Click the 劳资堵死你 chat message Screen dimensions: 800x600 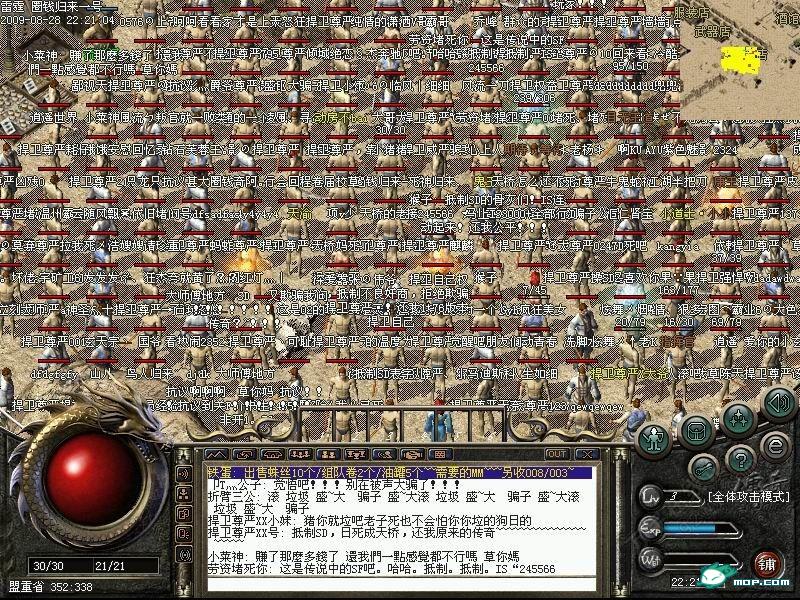click(382, 568)
